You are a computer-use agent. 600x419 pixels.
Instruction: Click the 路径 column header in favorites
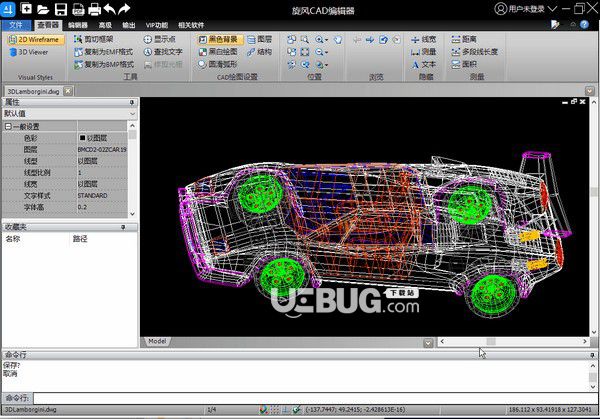point(80,239)
